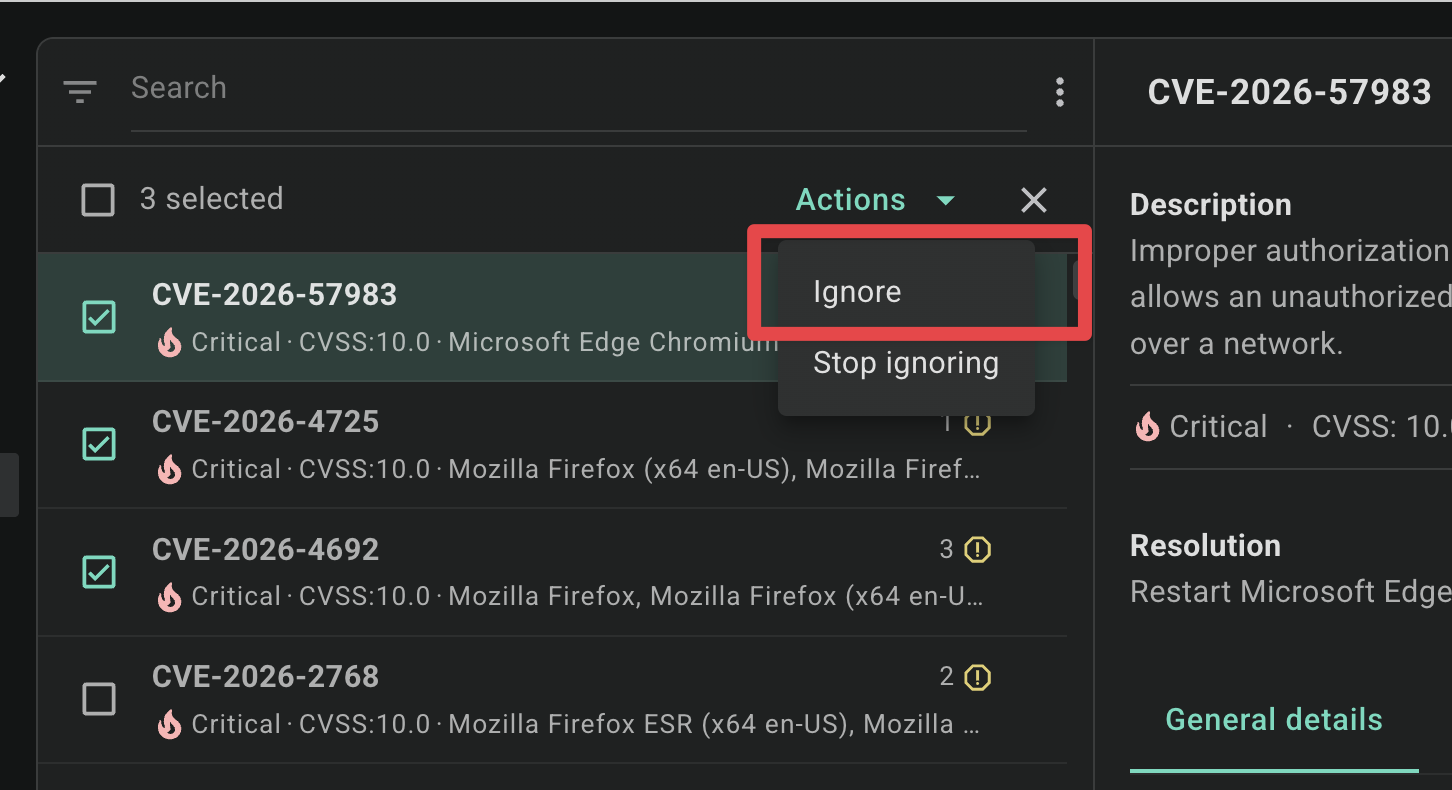Viewport: 1452px width, 790px height.
Task: Click the Actions dropdown label
Action: [851, 200]
